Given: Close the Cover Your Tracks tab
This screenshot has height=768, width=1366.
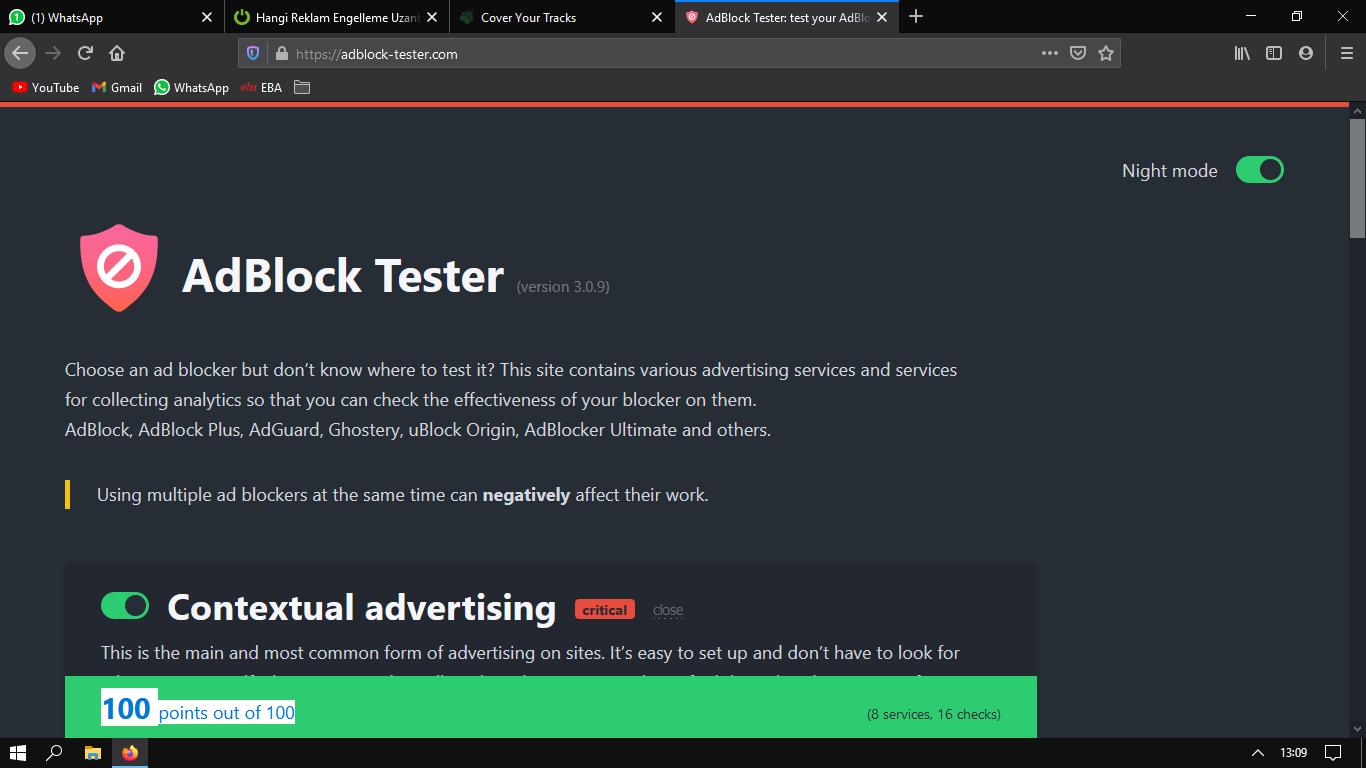Looking at the screenshot, I should (657, 17).
